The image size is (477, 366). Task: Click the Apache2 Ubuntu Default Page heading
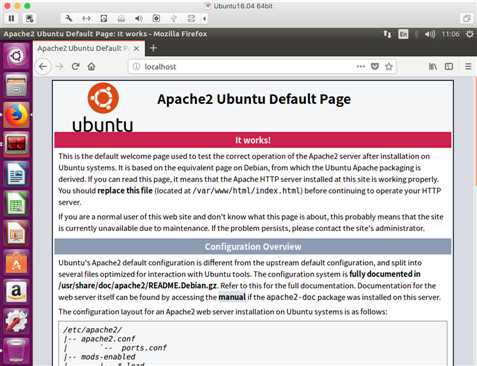point(254,99)
